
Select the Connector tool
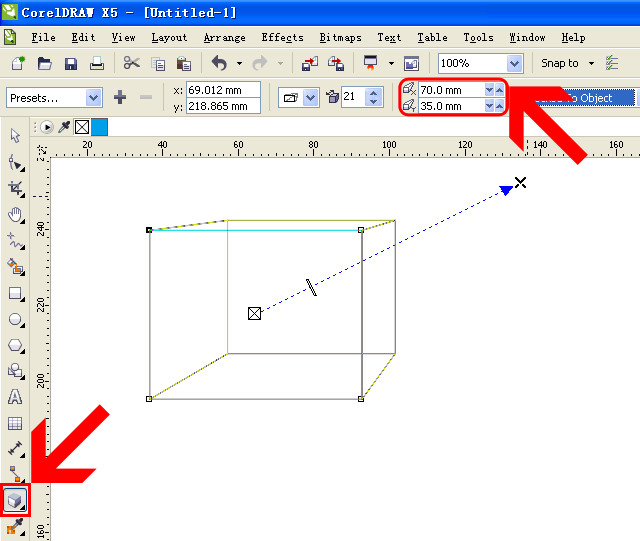click(x=16, y=474)
